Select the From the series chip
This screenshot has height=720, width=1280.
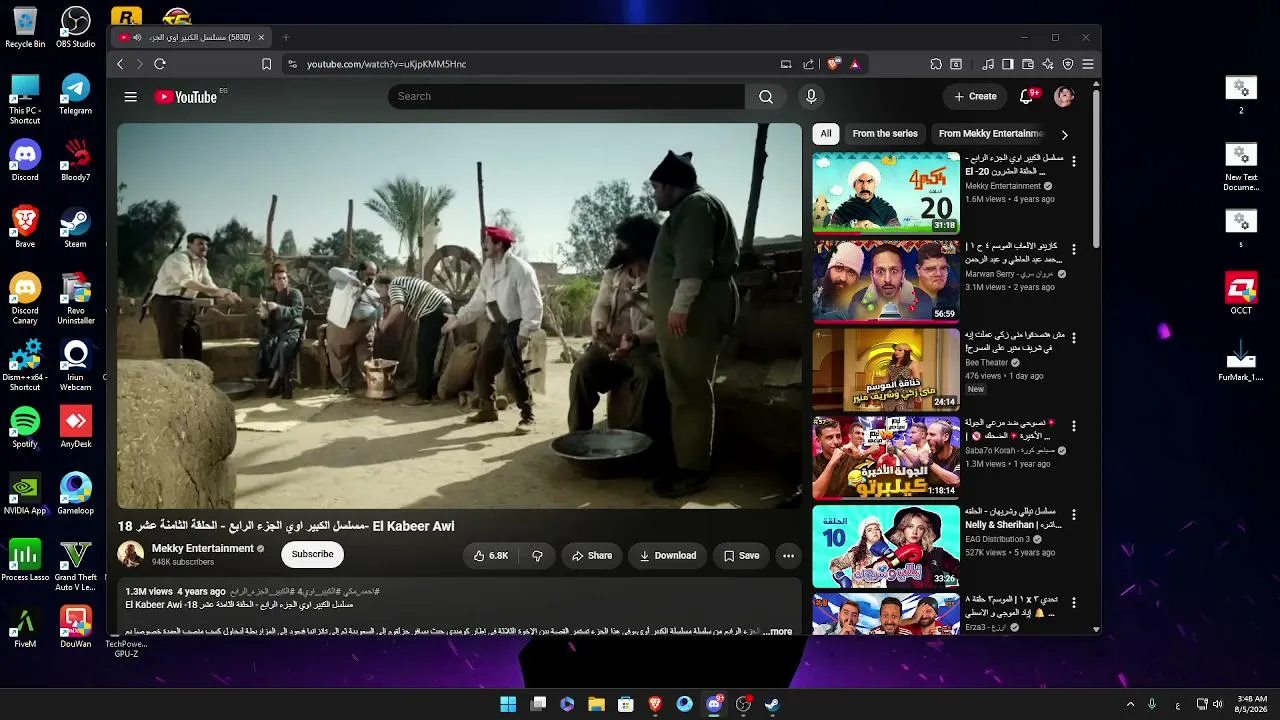click(885, 133)
